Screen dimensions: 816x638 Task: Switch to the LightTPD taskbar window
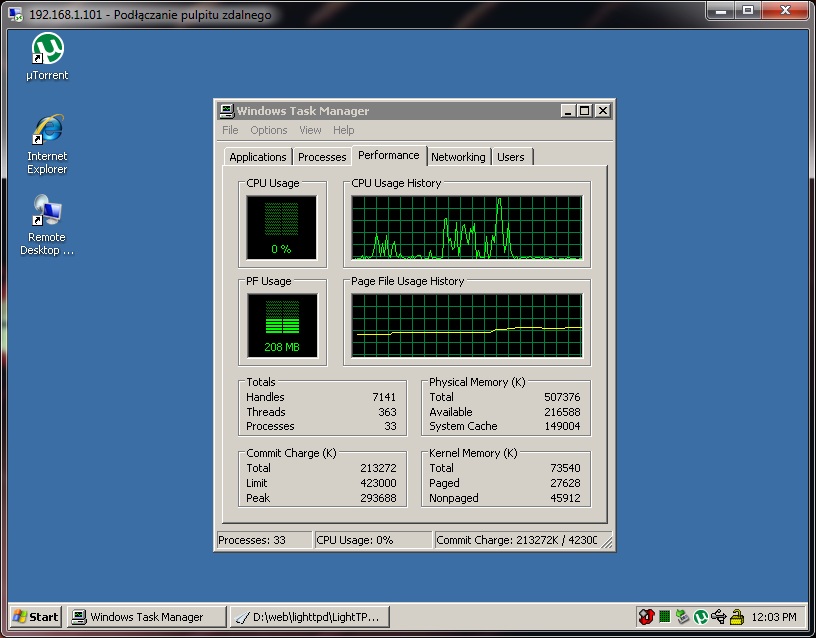click(310, 617)
